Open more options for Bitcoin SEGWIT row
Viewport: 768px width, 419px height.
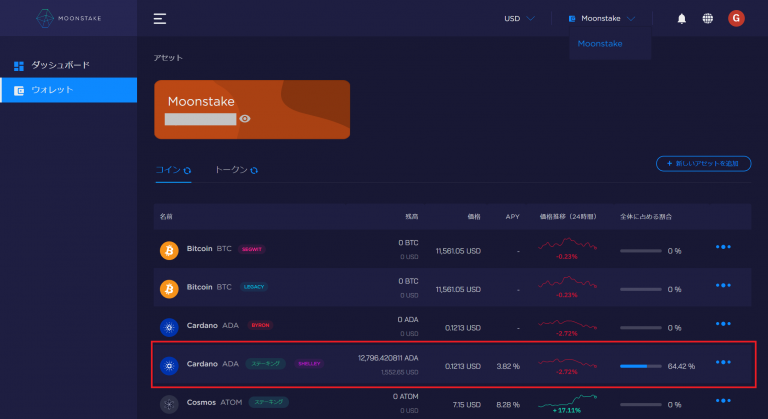(x=723, y=247)
